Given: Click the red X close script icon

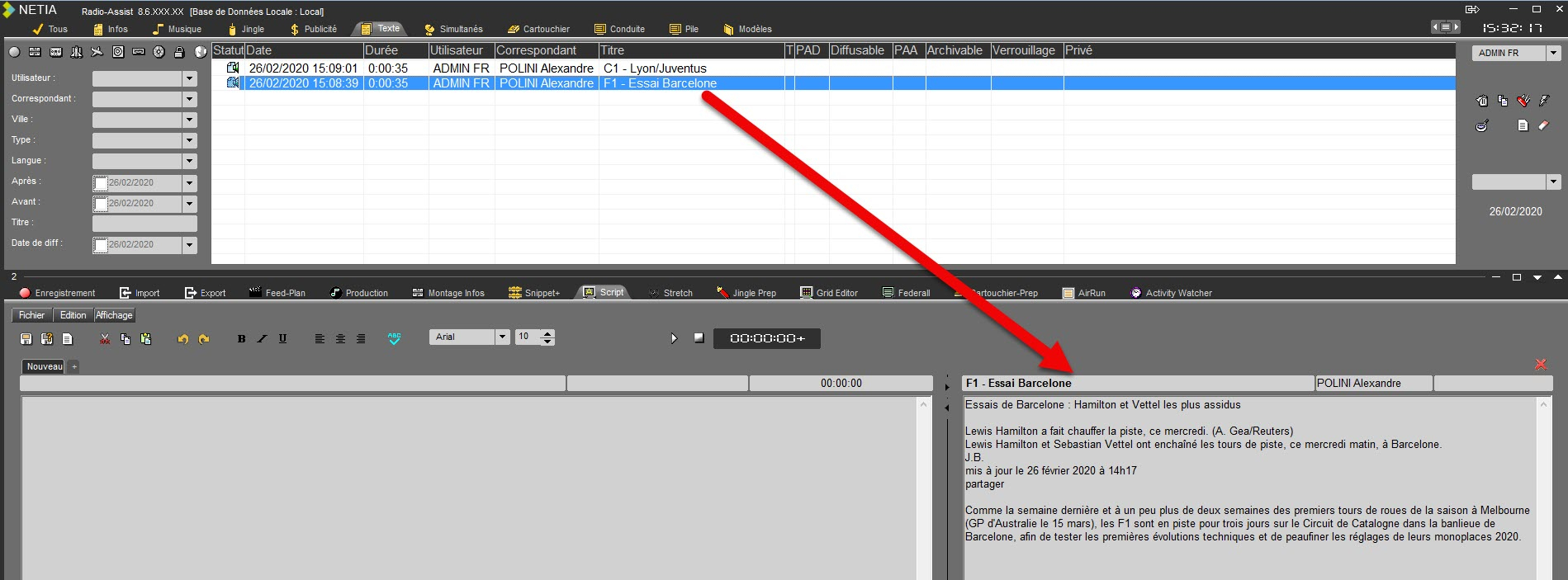Looking at the screenshot, I should (x=1540, y=365).
